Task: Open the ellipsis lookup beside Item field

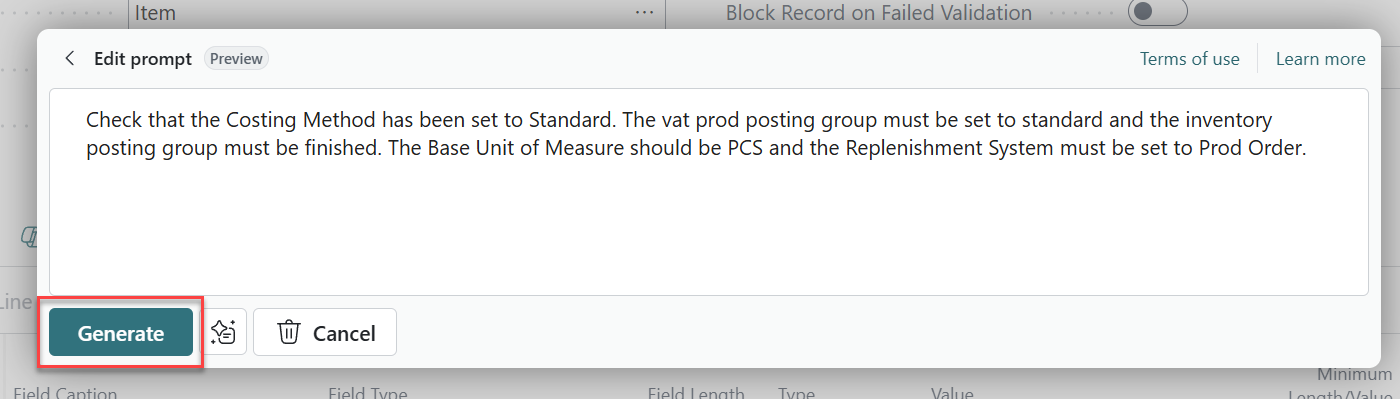Action: pos(645,13)
